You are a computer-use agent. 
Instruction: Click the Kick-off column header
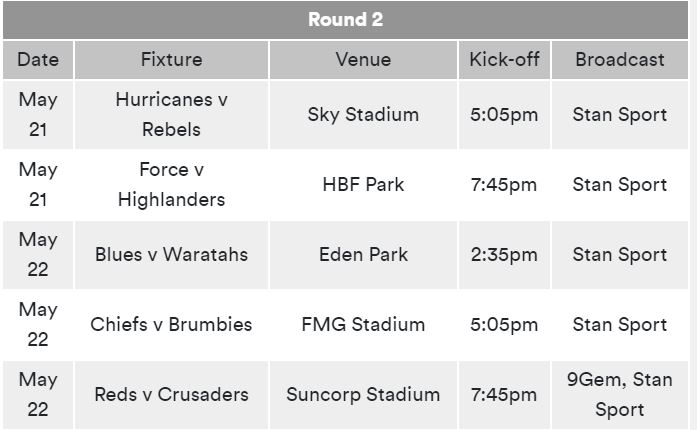coord(504,60)
